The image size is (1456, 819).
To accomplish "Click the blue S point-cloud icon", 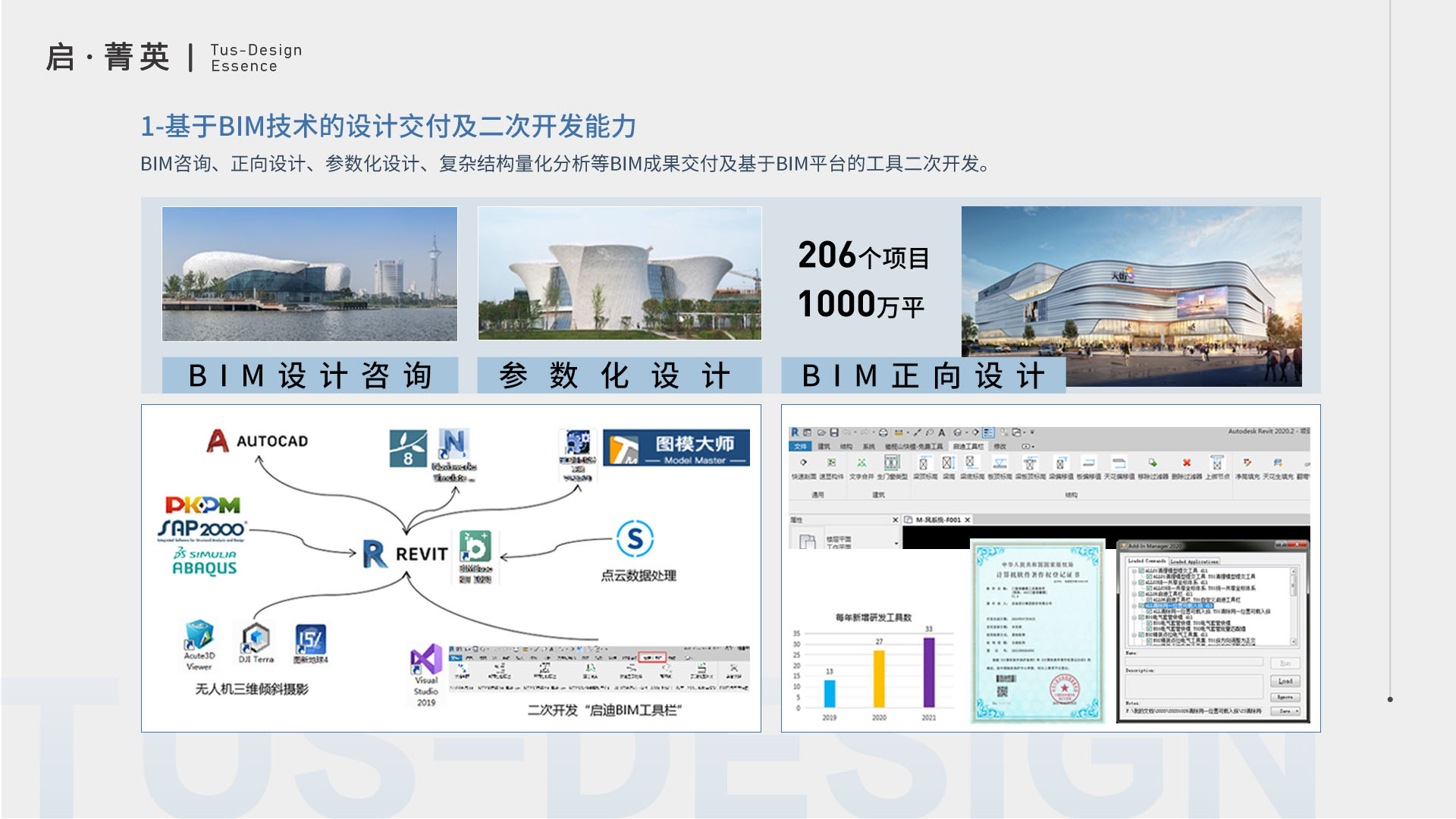I will coord(635,538).
